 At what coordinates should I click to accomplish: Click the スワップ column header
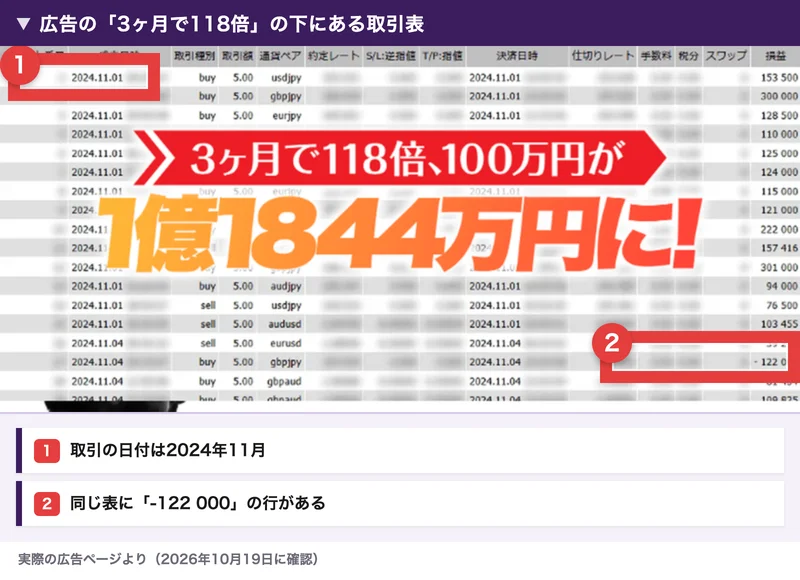tap(726, 56)
